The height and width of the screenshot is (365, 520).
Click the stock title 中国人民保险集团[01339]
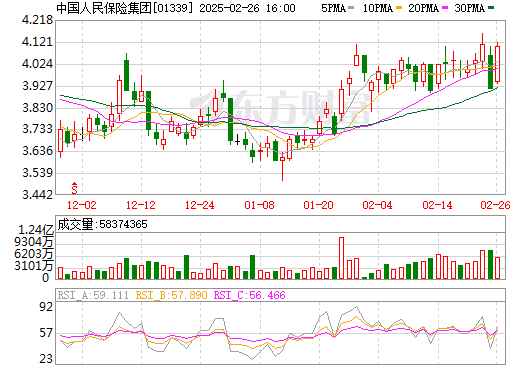pyautogui.click(x=125, y=8)
